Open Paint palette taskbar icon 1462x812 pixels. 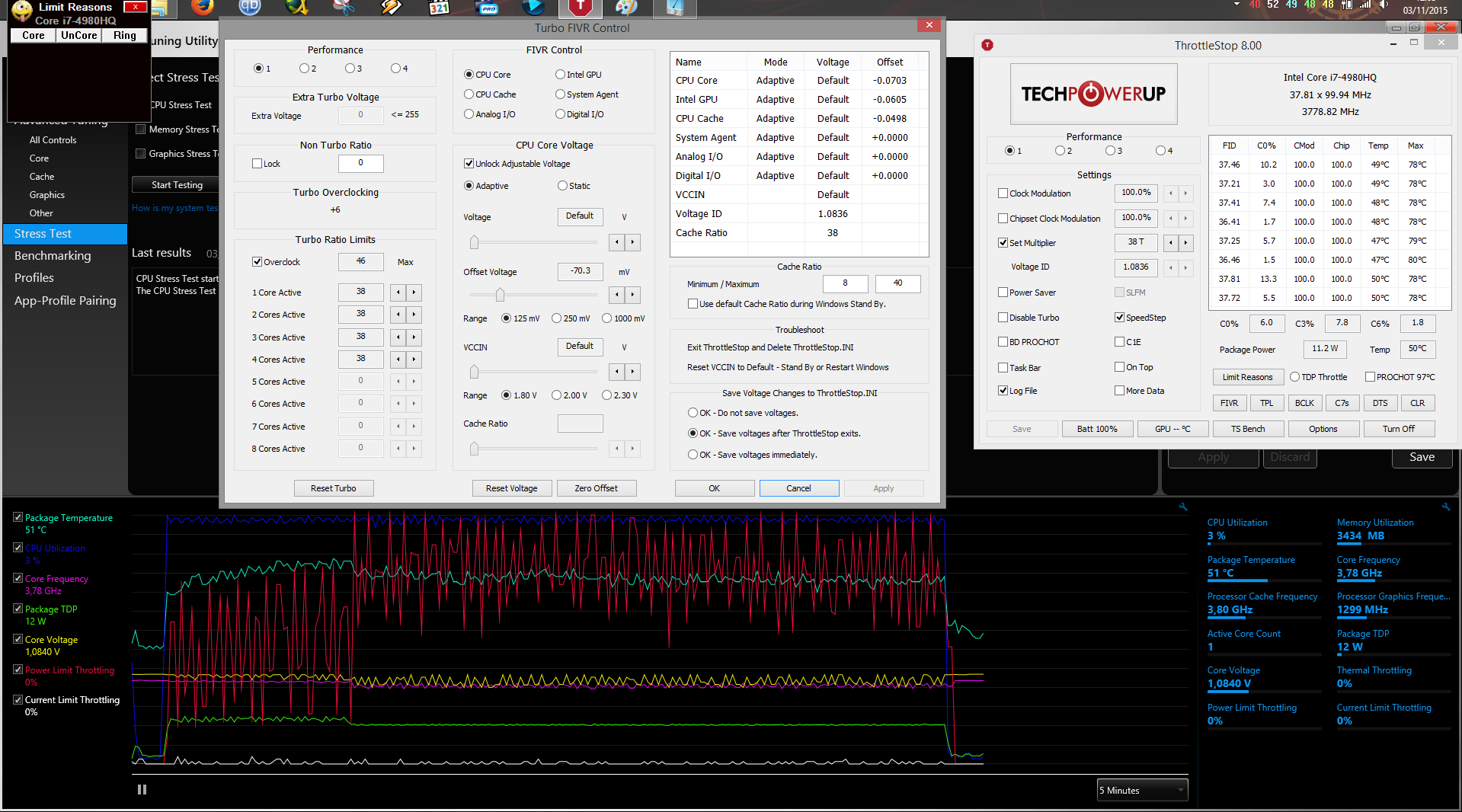(x=626, y=8)
